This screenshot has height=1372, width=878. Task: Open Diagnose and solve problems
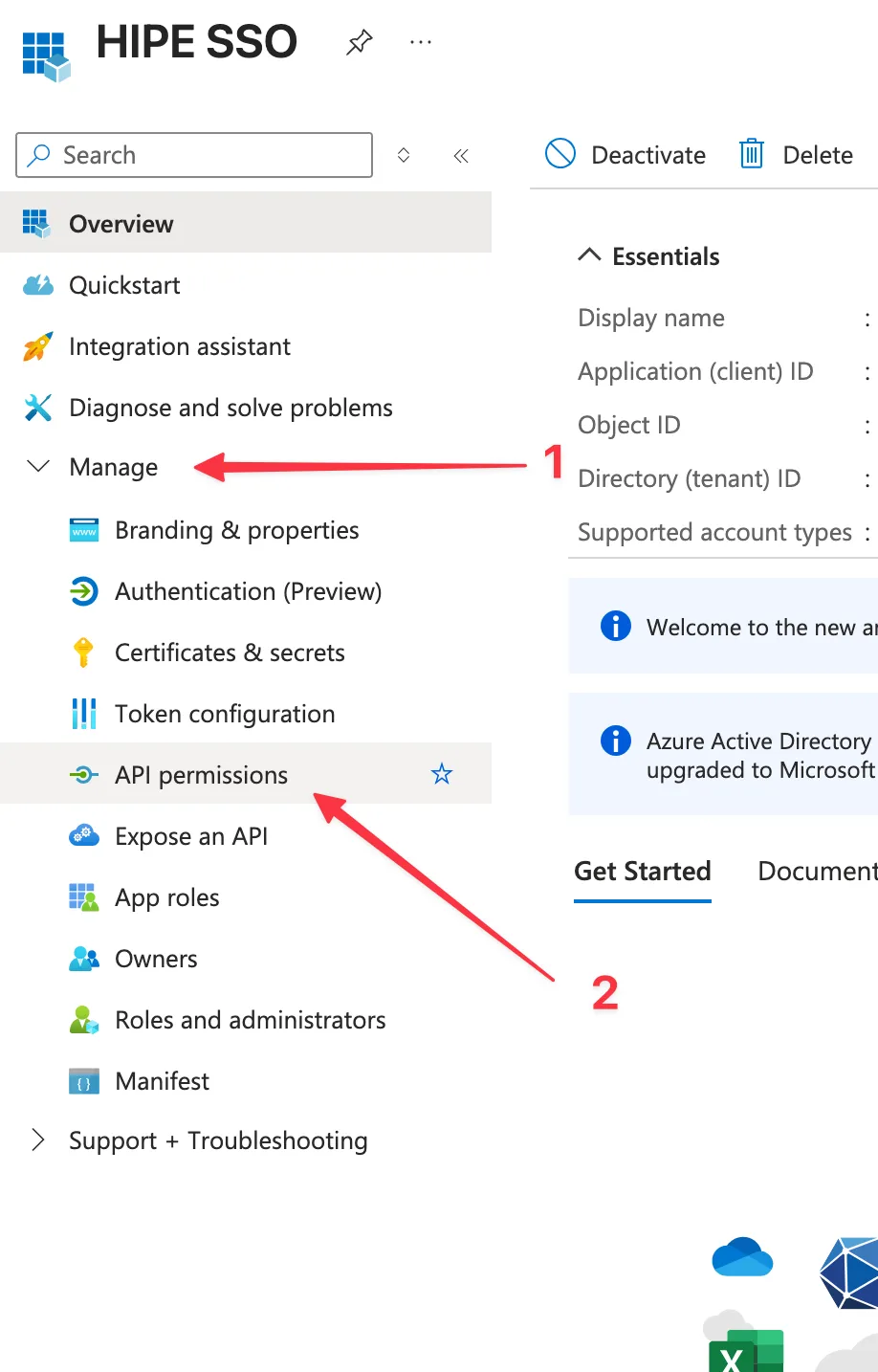tap(230, 408)
